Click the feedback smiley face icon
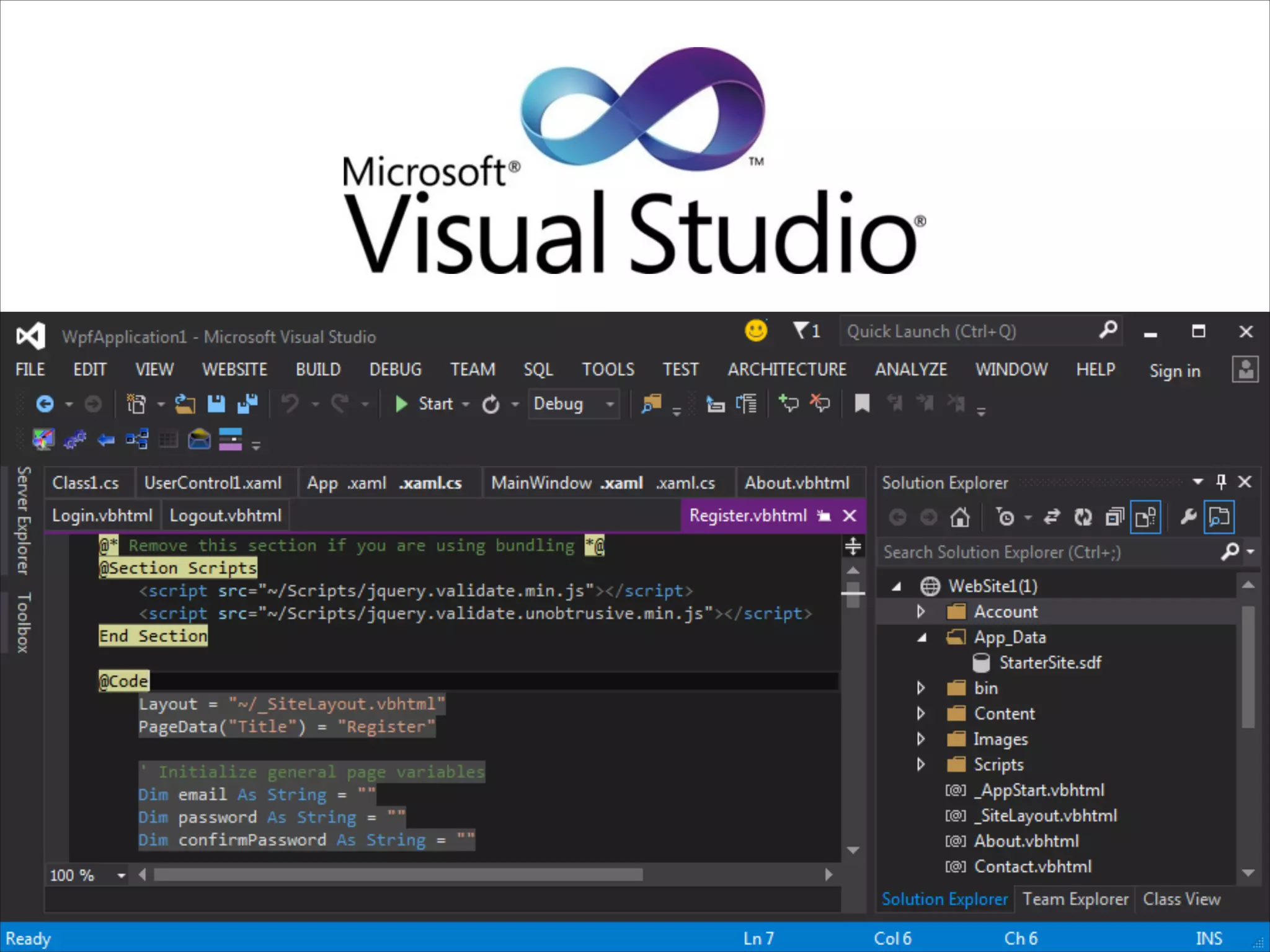 756,331
